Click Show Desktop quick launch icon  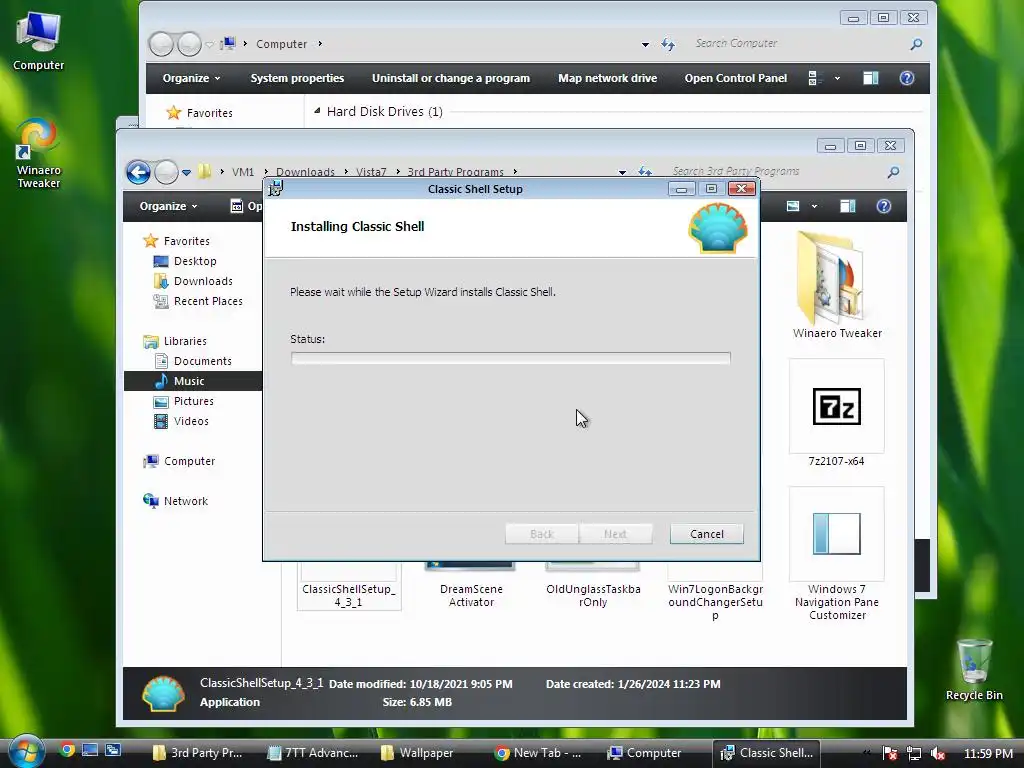[89, 750]
